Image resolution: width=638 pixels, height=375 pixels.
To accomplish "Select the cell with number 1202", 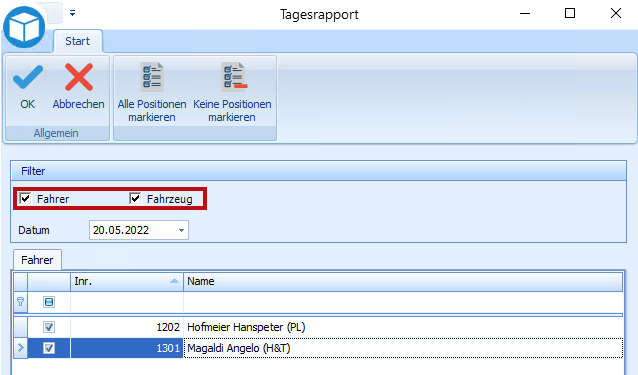I will [x=127, y=327].
